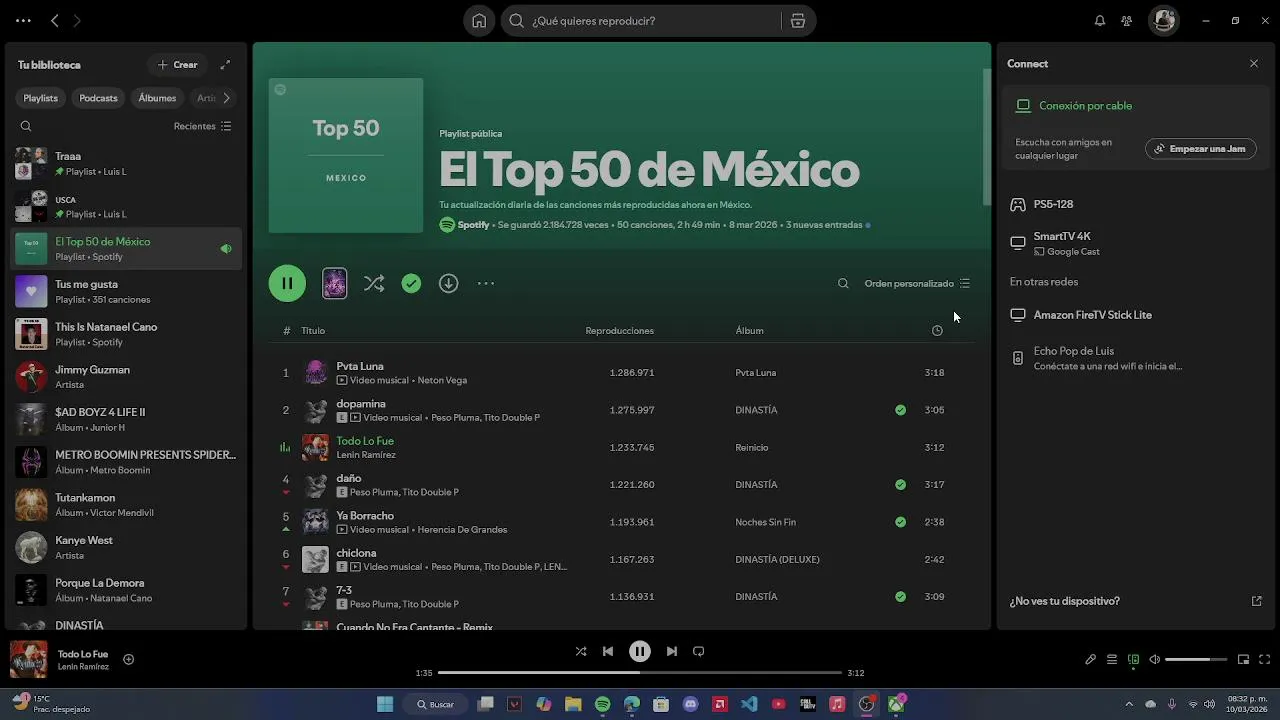Connect to PS5-128 device
Image resolution: width=1280 pixels, height=720 pixels.
point(1136,204)
